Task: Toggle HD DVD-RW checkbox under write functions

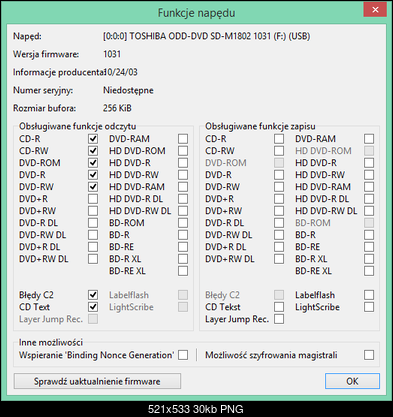Action: pyautogui.click(x=369, y=175)
